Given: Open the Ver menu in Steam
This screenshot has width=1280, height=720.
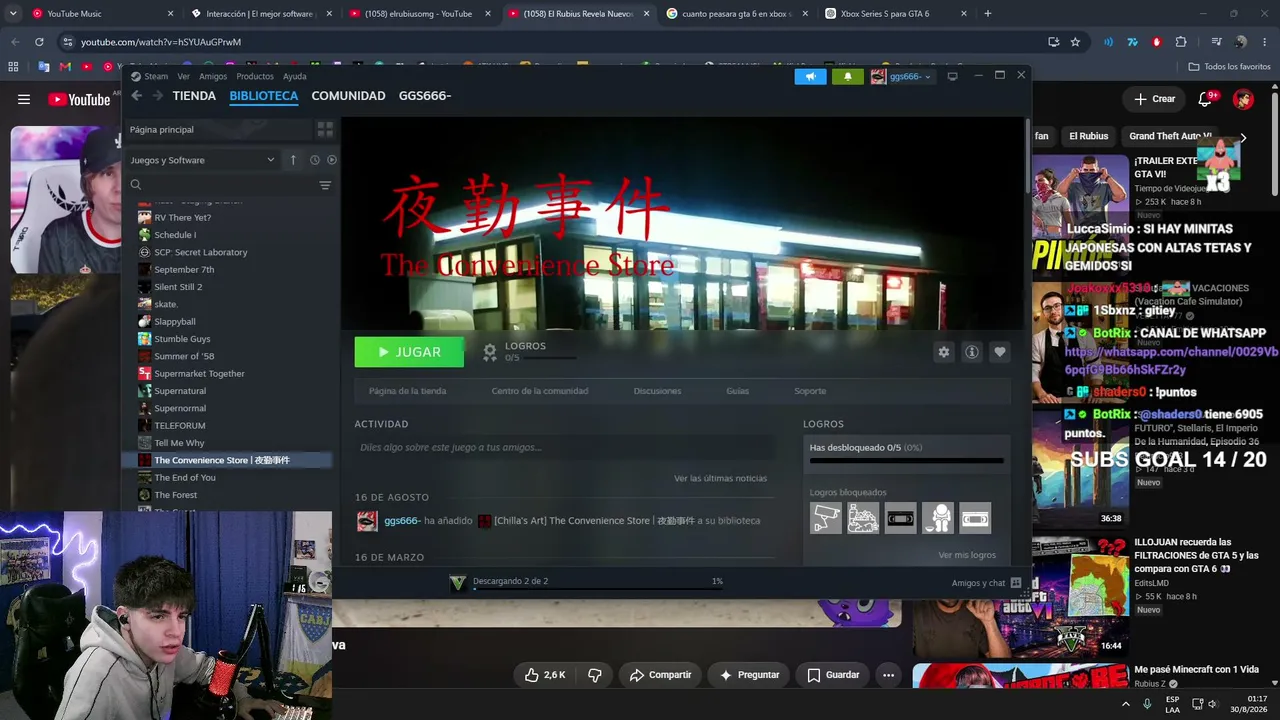Looking at the screenshot, I should click(184, 77).
